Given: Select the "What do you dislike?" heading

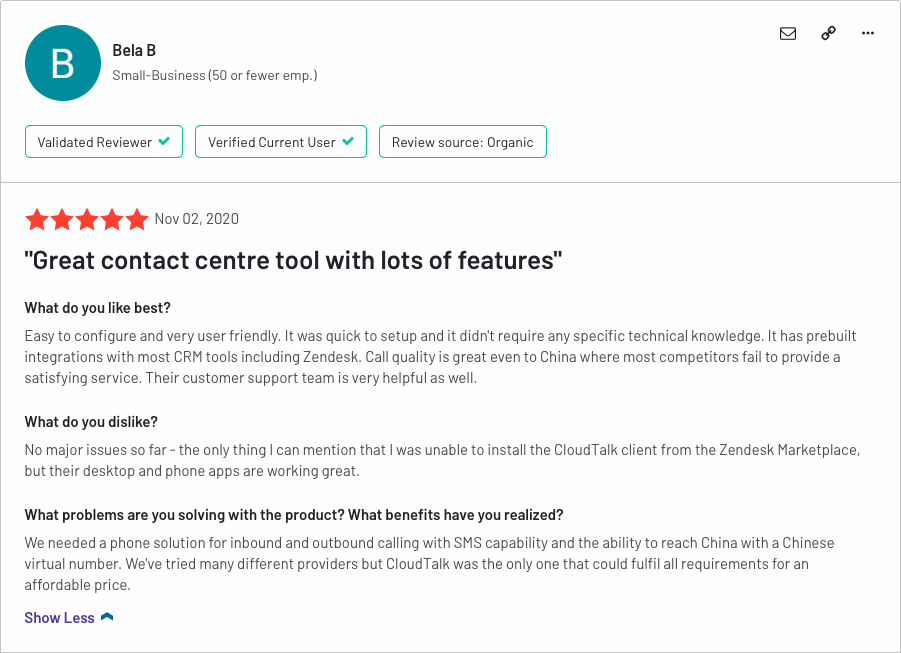Looking at the screenshot, I should [91, 422].
